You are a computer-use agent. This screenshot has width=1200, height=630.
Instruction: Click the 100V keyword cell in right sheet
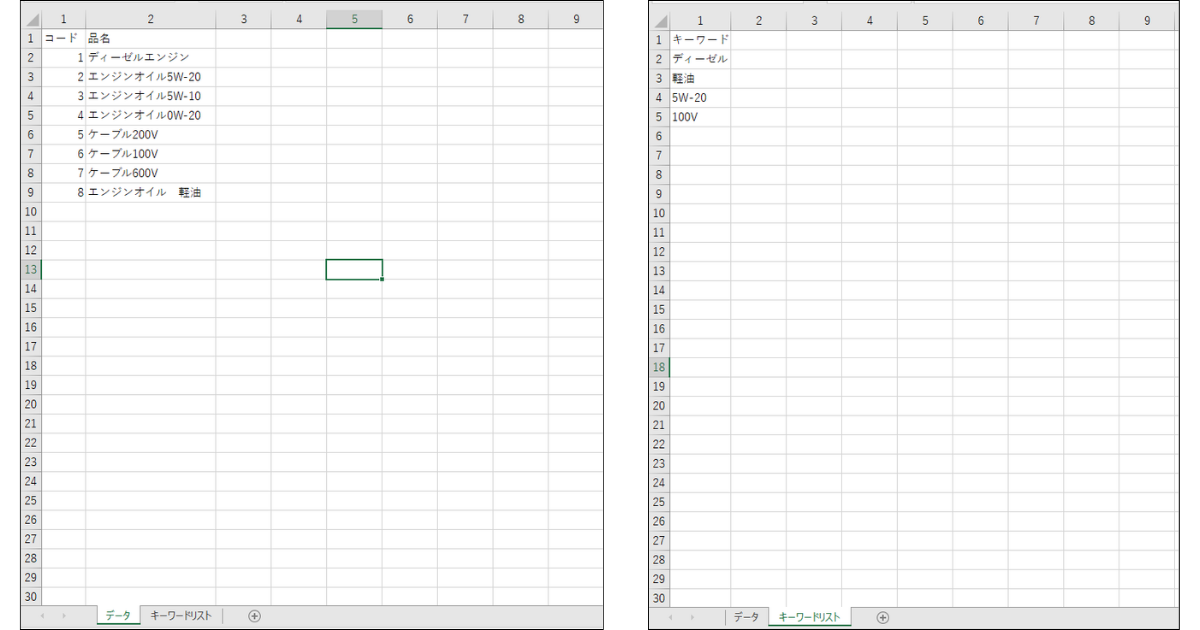pos(699,117)
